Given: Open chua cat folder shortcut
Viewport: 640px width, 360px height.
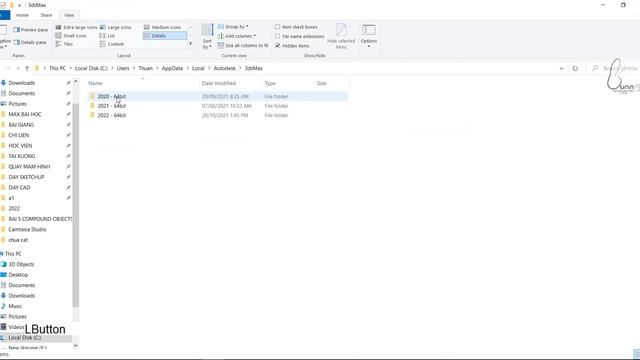Looking at the screenshot, I should click(18, 240).
